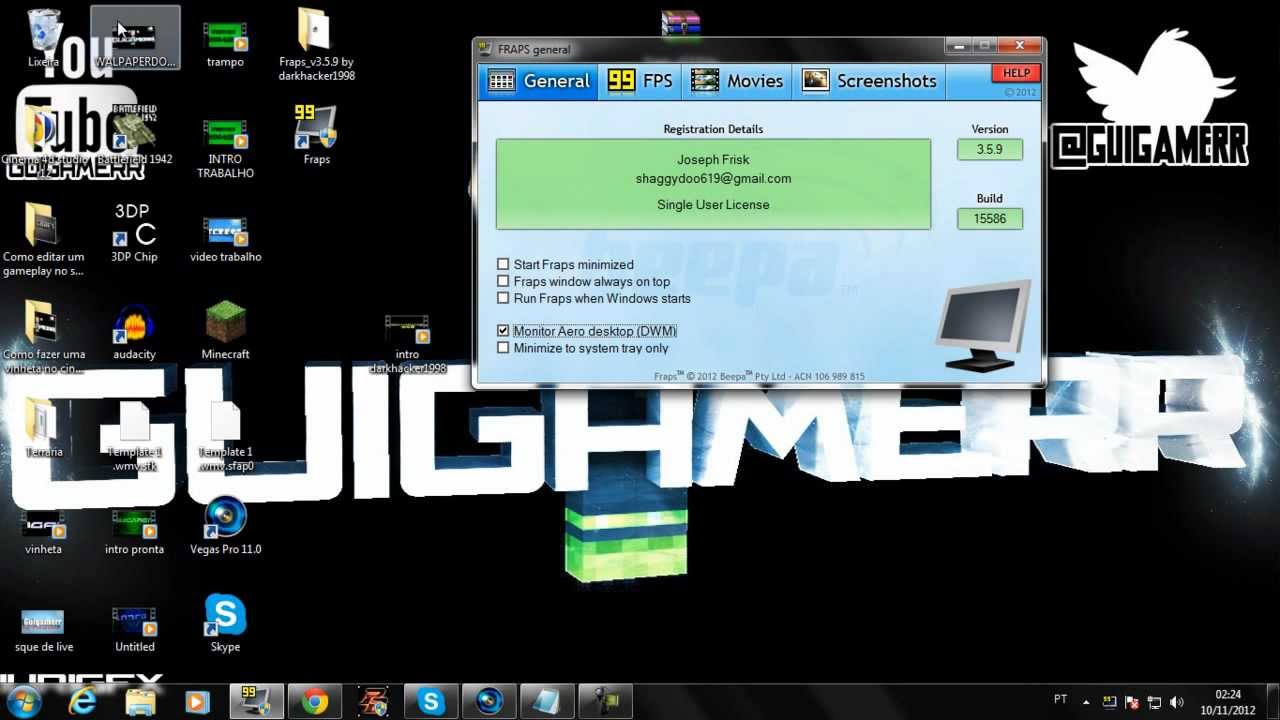Select the Como editar um gameplay folder
1280x720 pixels.
click(x=43, y=240)
